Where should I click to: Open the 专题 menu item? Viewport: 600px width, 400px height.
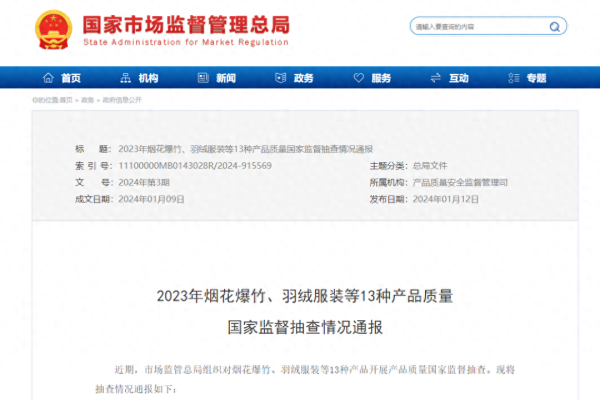[x=536, y=78]
